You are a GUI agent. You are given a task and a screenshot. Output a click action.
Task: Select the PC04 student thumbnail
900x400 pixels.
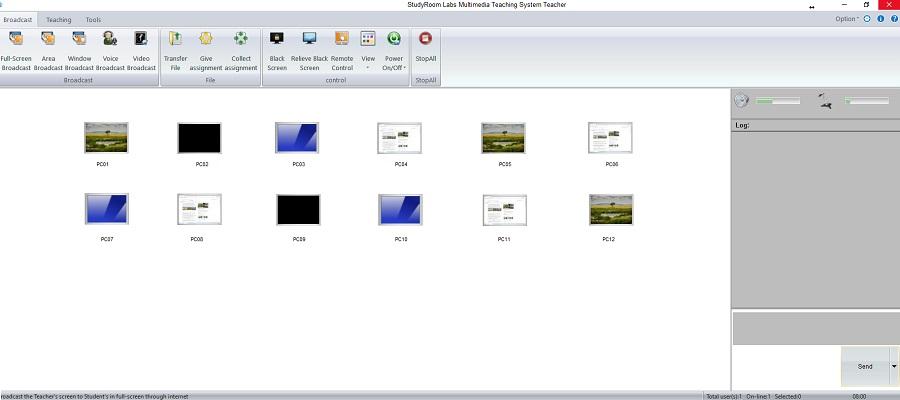click(399, 138)
